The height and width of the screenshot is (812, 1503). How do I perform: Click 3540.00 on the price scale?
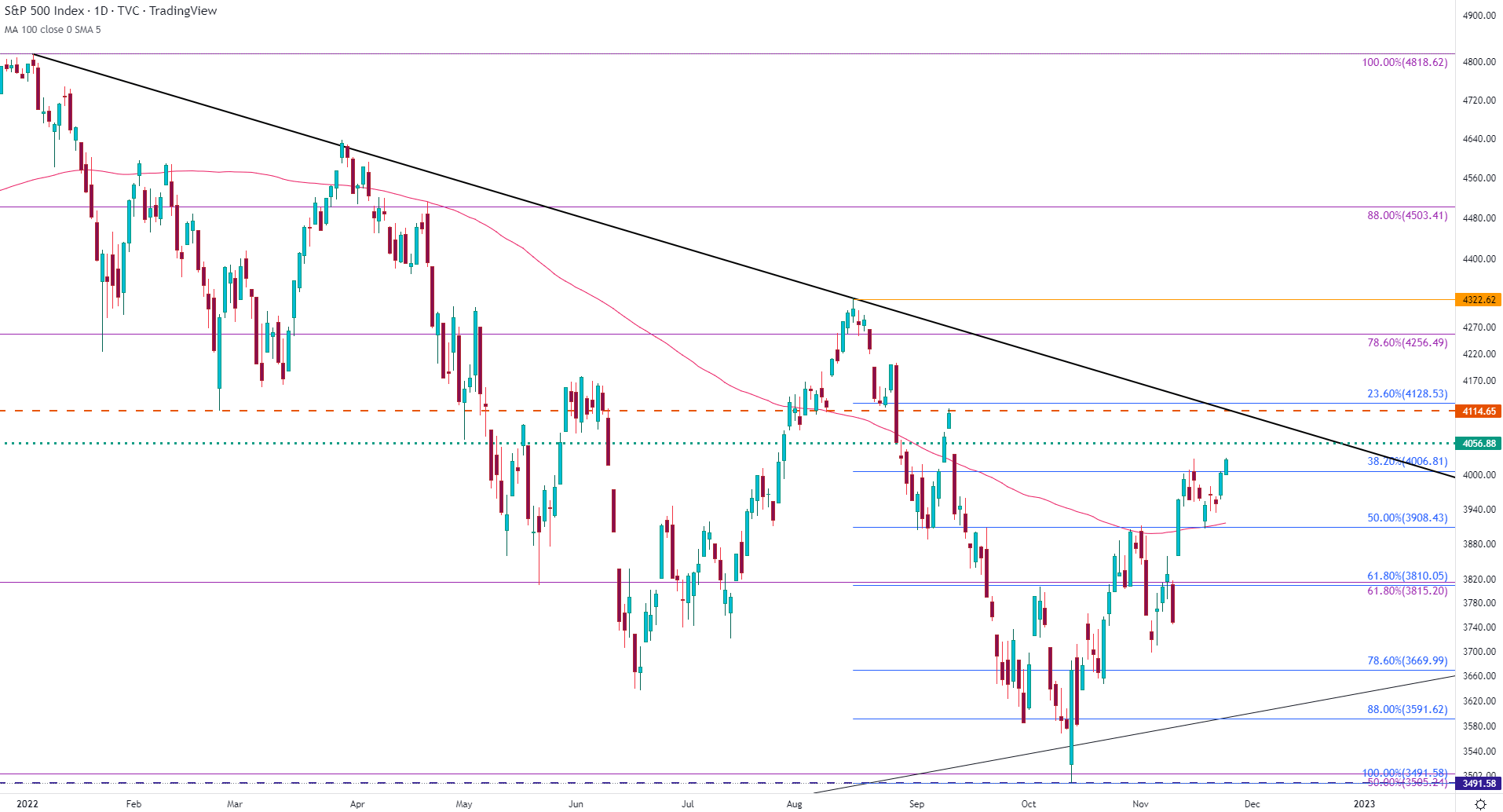coord(1479,752)
